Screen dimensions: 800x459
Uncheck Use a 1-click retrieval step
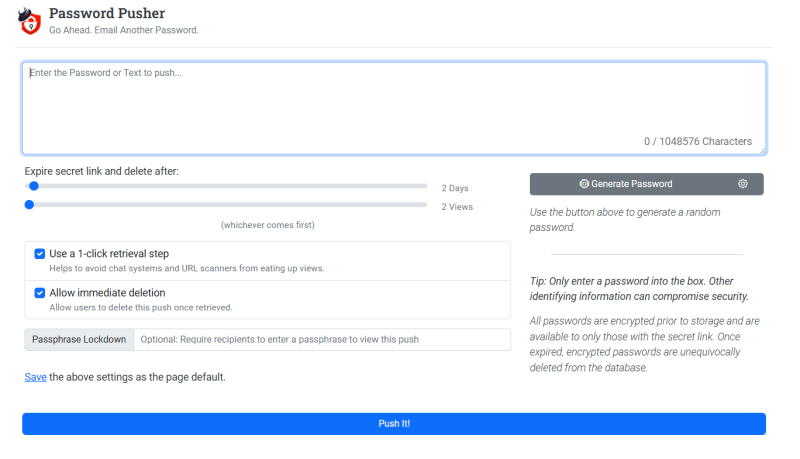pos(40,253)
